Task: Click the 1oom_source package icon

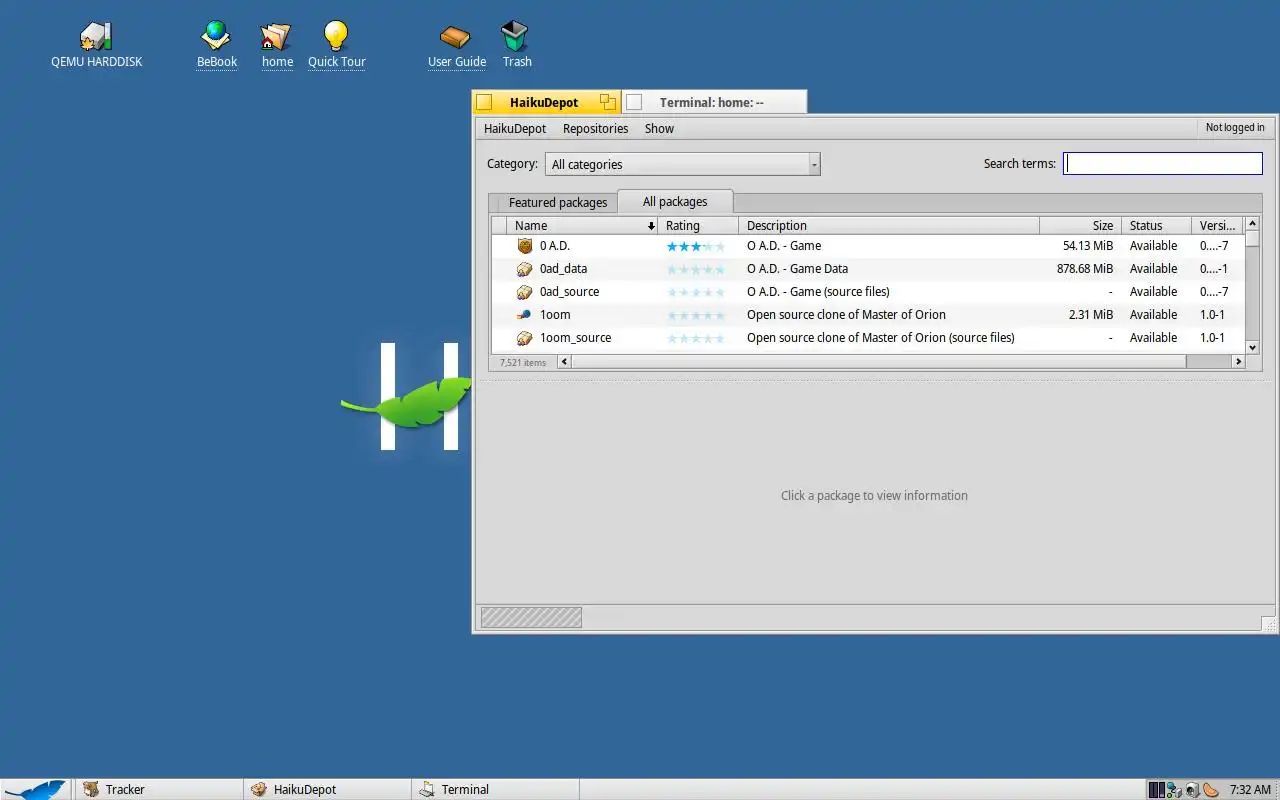Action: [524, 338]
